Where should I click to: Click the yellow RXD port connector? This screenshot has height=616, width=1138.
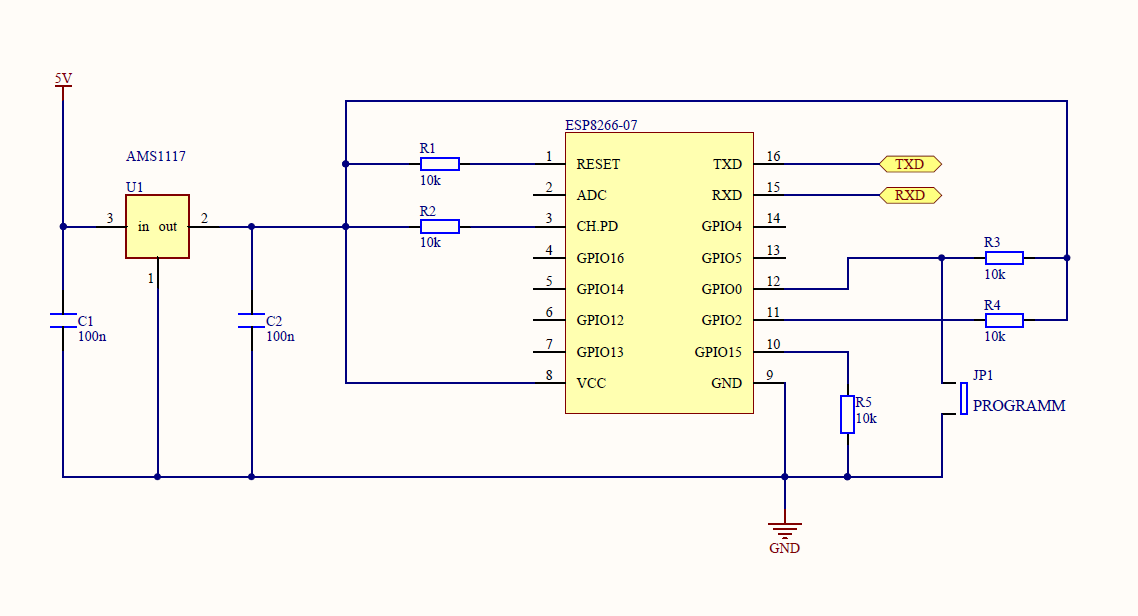[910, 195]
